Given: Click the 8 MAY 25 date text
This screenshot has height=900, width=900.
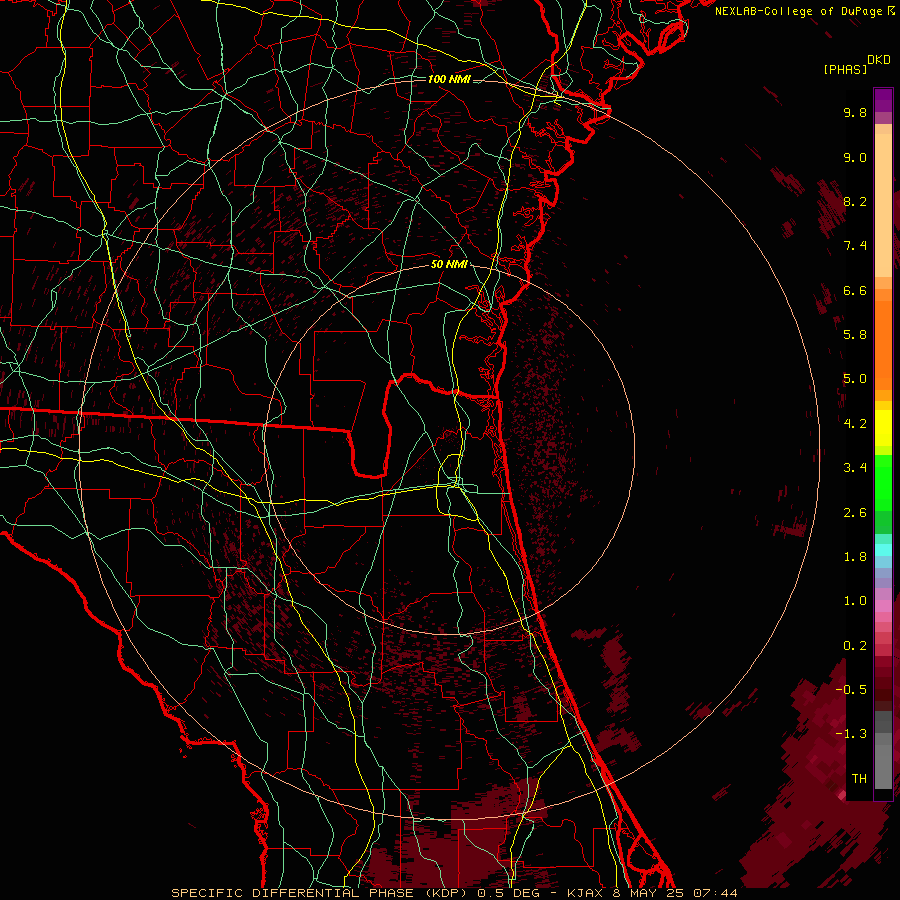Looking at the screenshot, I should pos(649,893).
